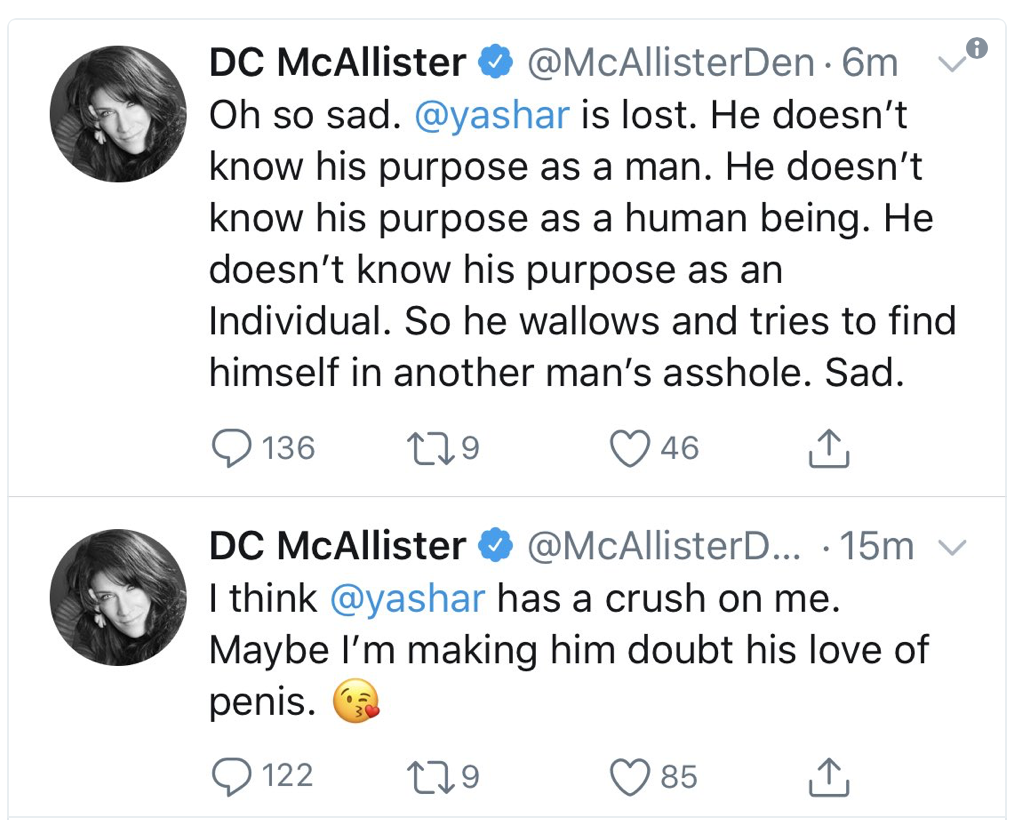The image size is (1020, 820).
Task: Open the profile picture on second tweet
Action: click(118, 597)
